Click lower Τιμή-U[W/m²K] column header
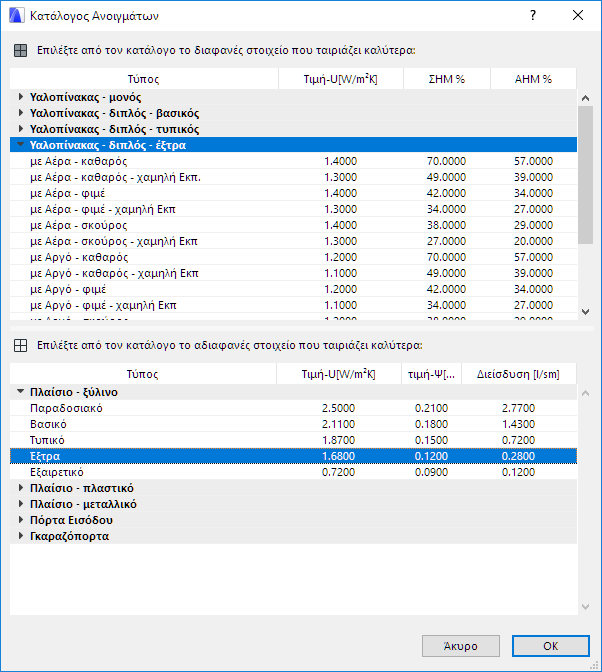The image size is (602, 672). [x=338, y=374]
